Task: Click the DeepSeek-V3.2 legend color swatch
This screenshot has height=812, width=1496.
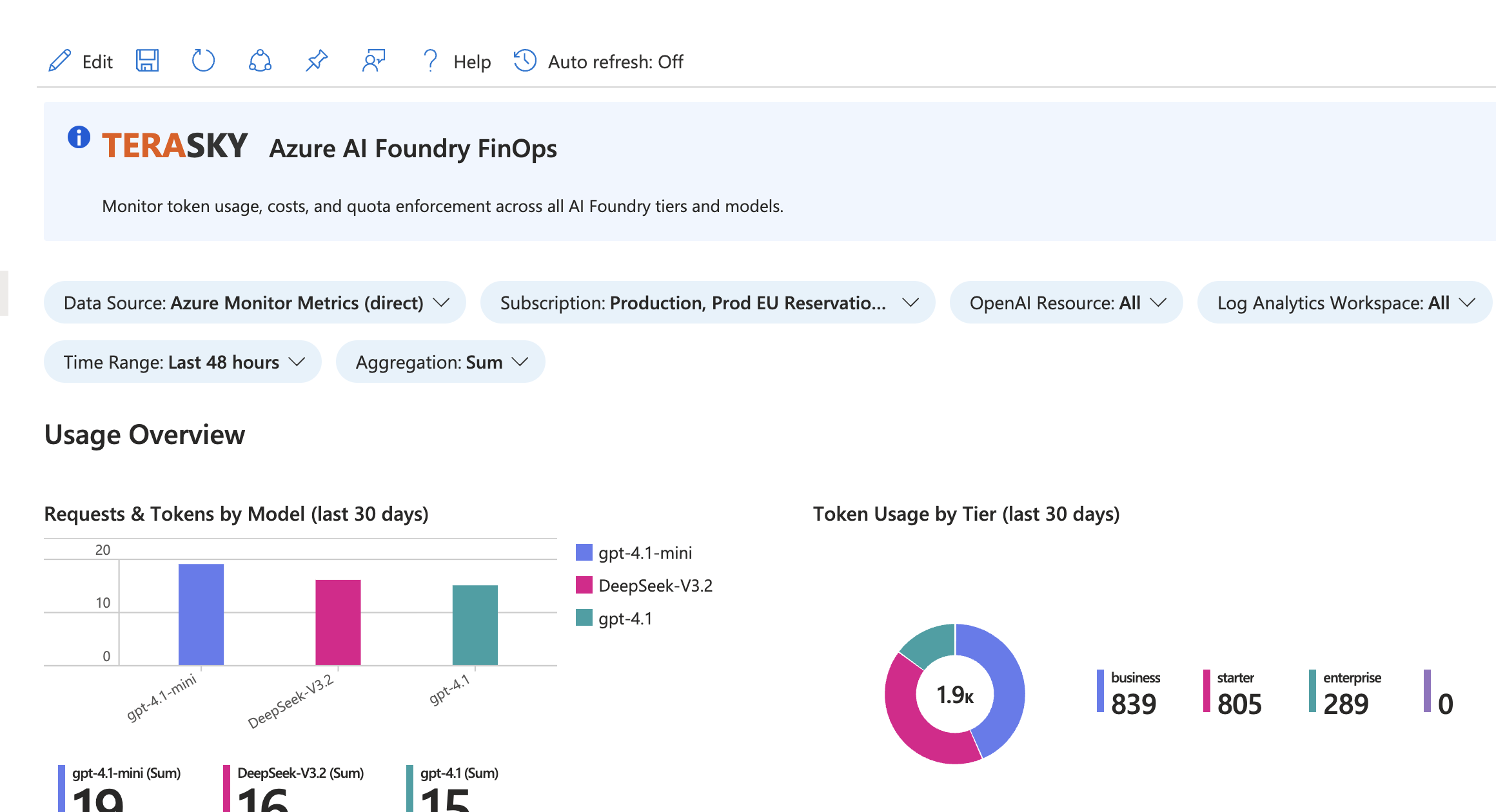Action: pyautogui.click(x=584, y=585)
